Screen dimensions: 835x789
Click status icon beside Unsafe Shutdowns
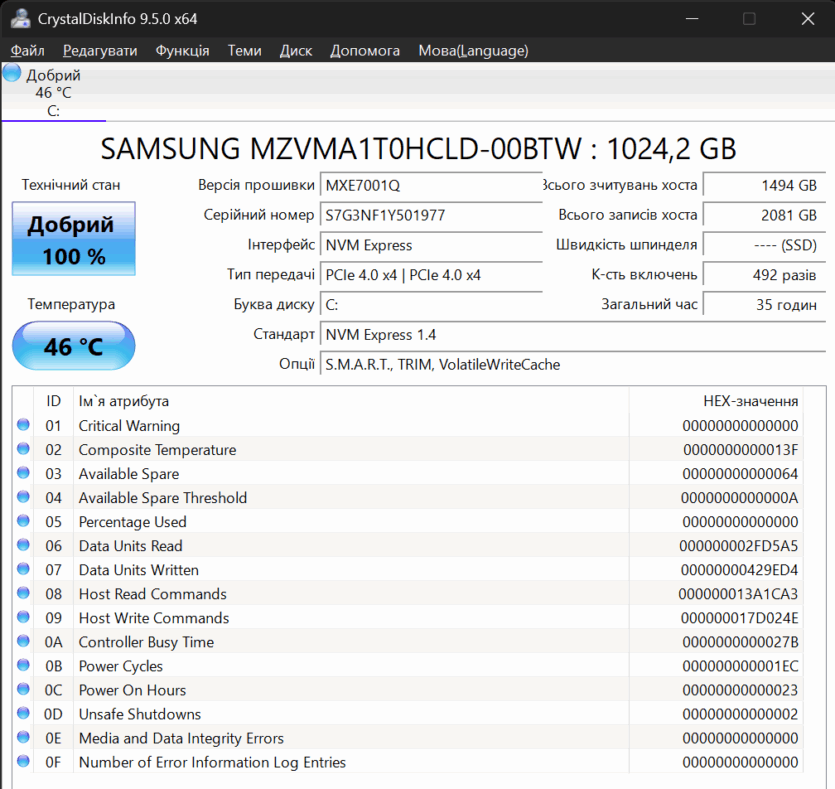[x=23, y=714]
